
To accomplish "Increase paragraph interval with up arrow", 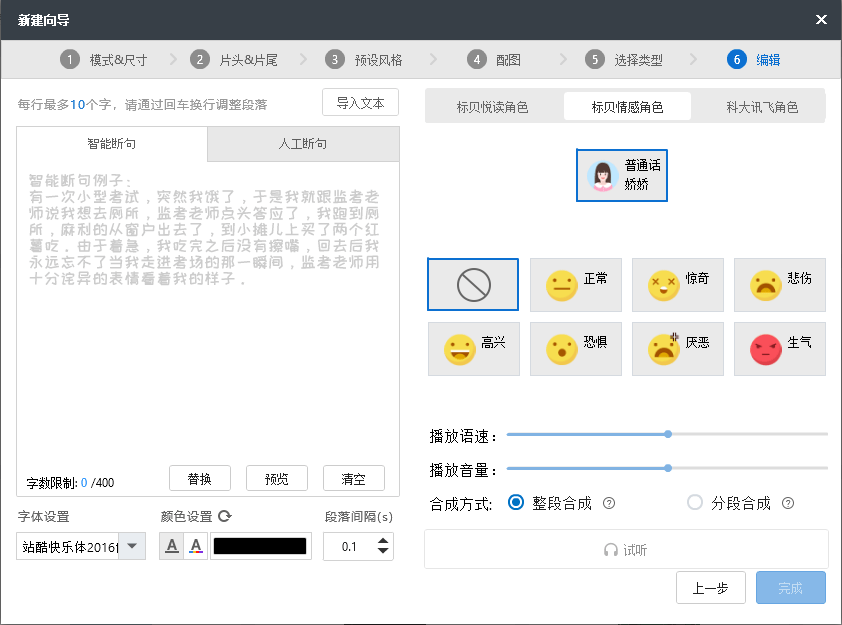I will pos(383,541).
